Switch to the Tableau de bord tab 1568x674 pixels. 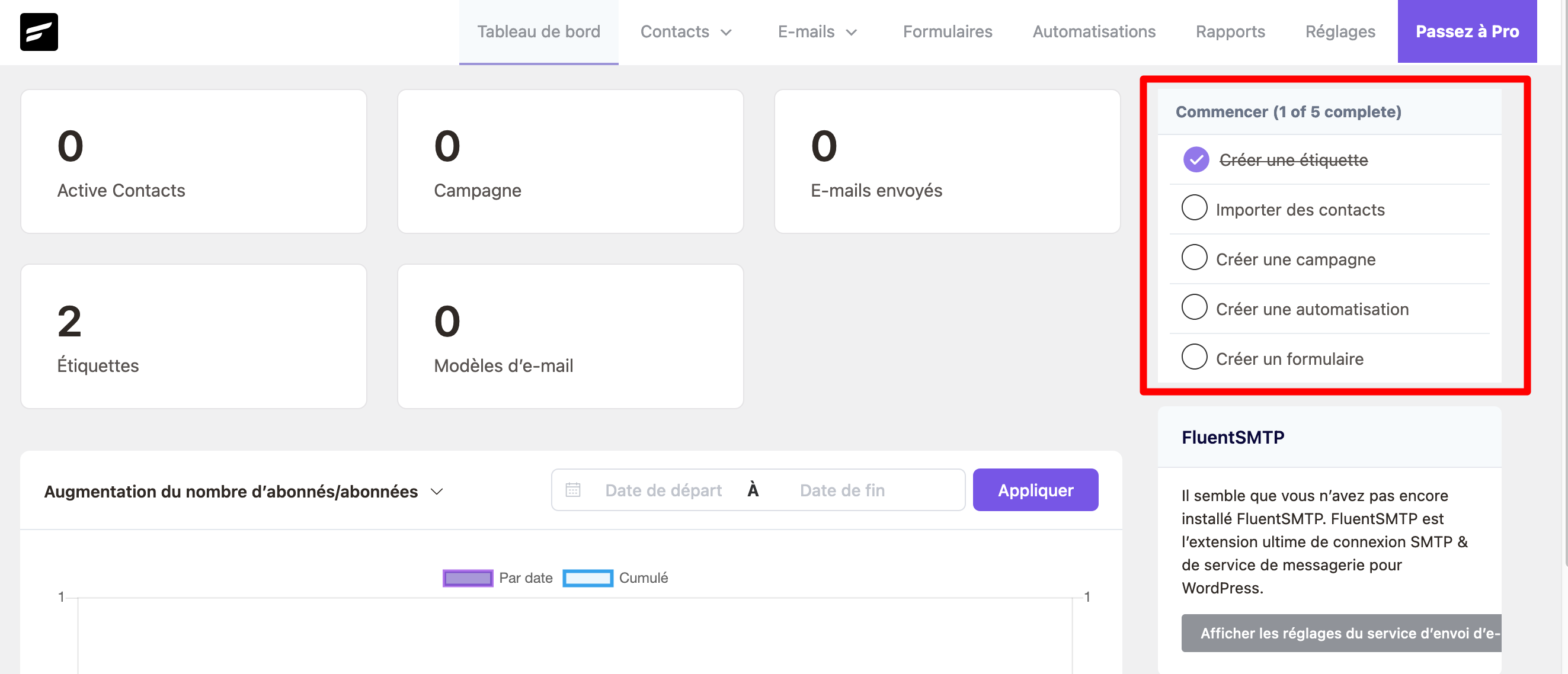click(x=538, y=31)
